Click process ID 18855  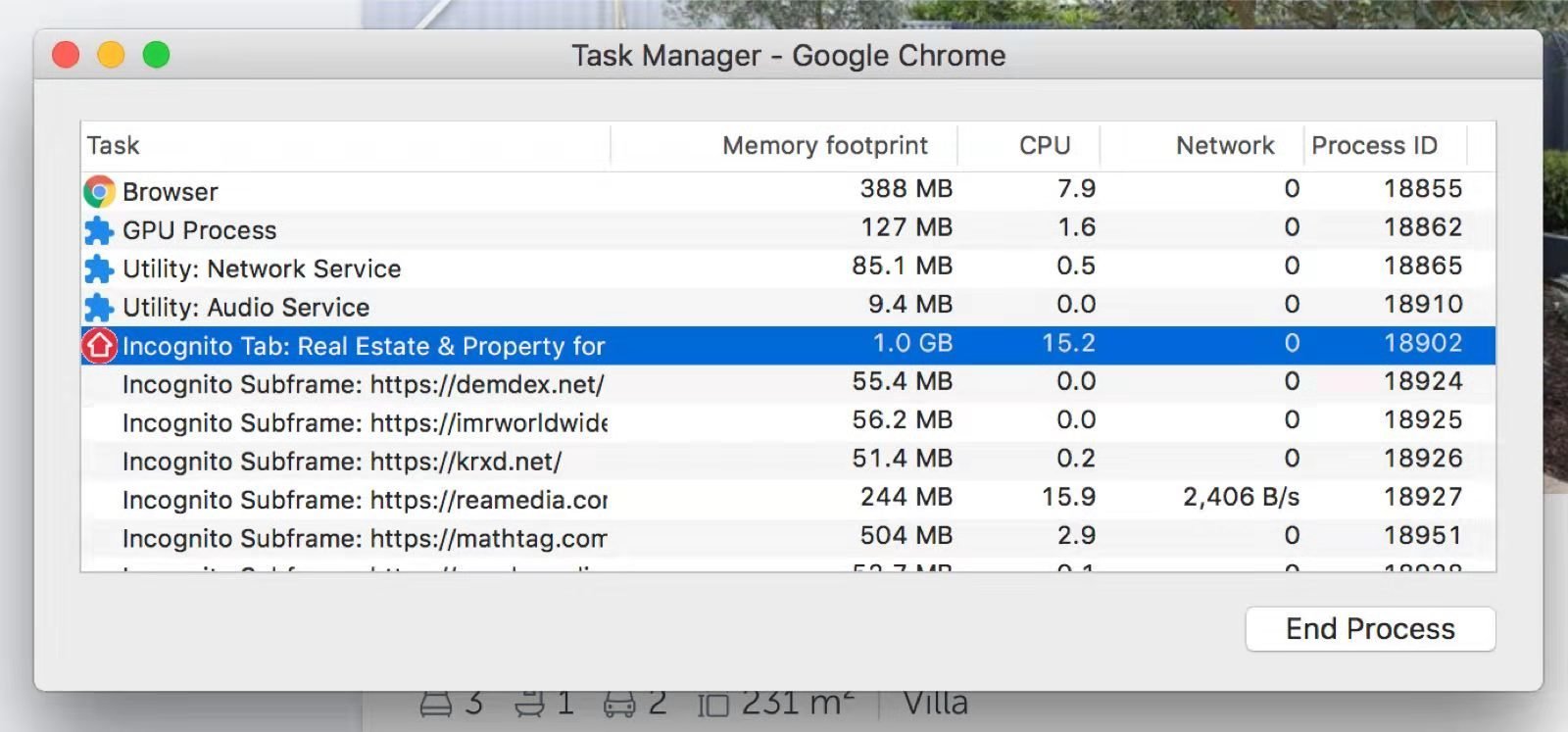(x=1423, y=188)
